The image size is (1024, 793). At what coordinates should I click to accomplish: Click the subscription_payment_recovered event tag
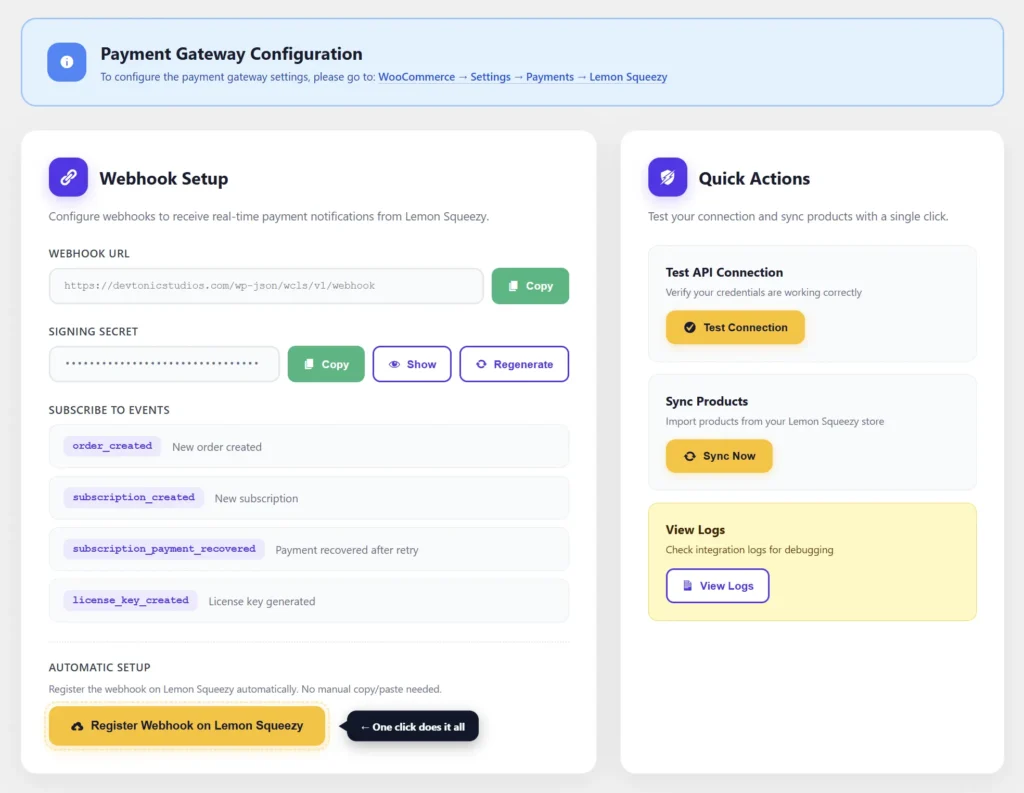164,549
